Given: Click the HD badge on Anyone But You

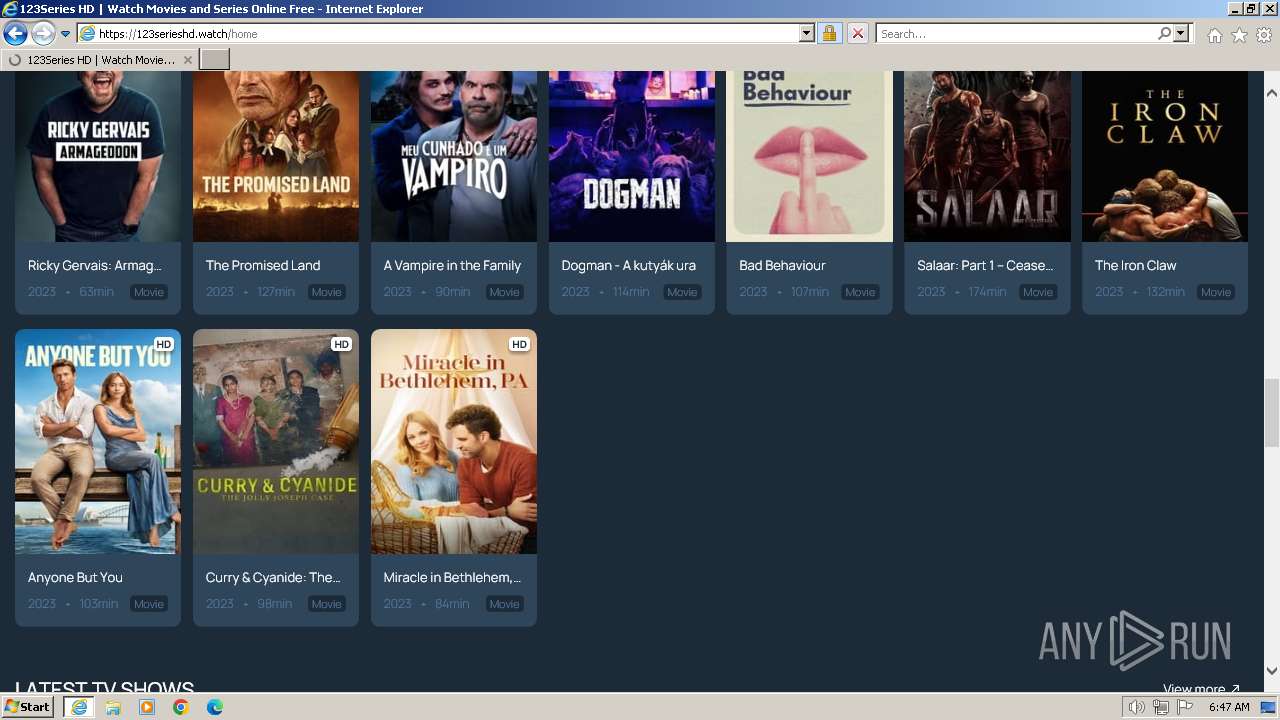Looking at the screenshot, I should pyautogui.click(x=164, y=344).
